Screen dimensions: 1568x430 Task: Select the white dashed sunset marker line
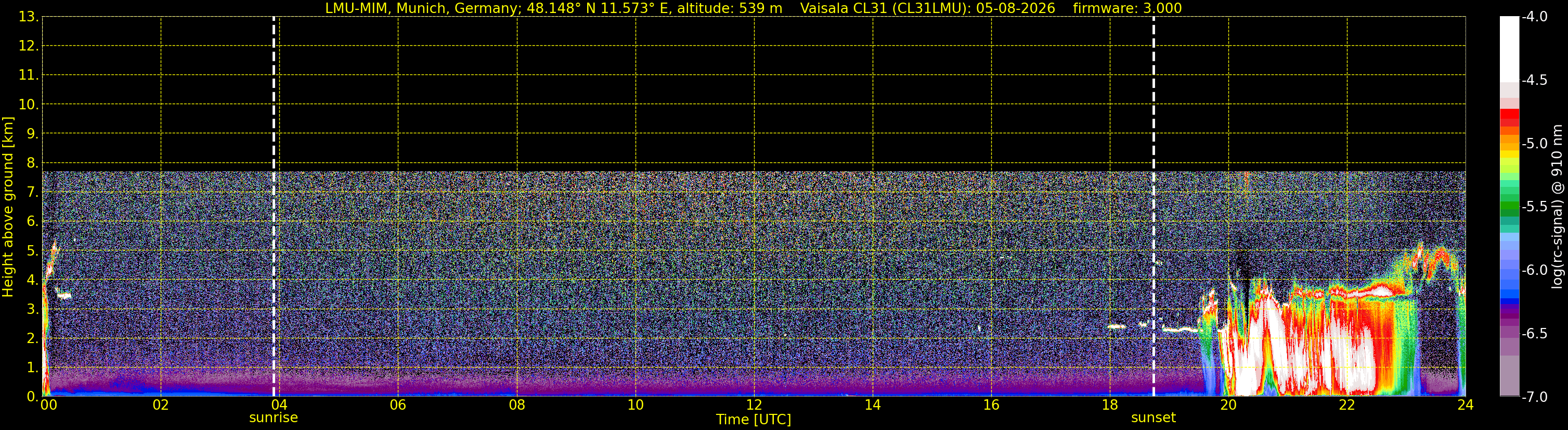point(1154,207)
